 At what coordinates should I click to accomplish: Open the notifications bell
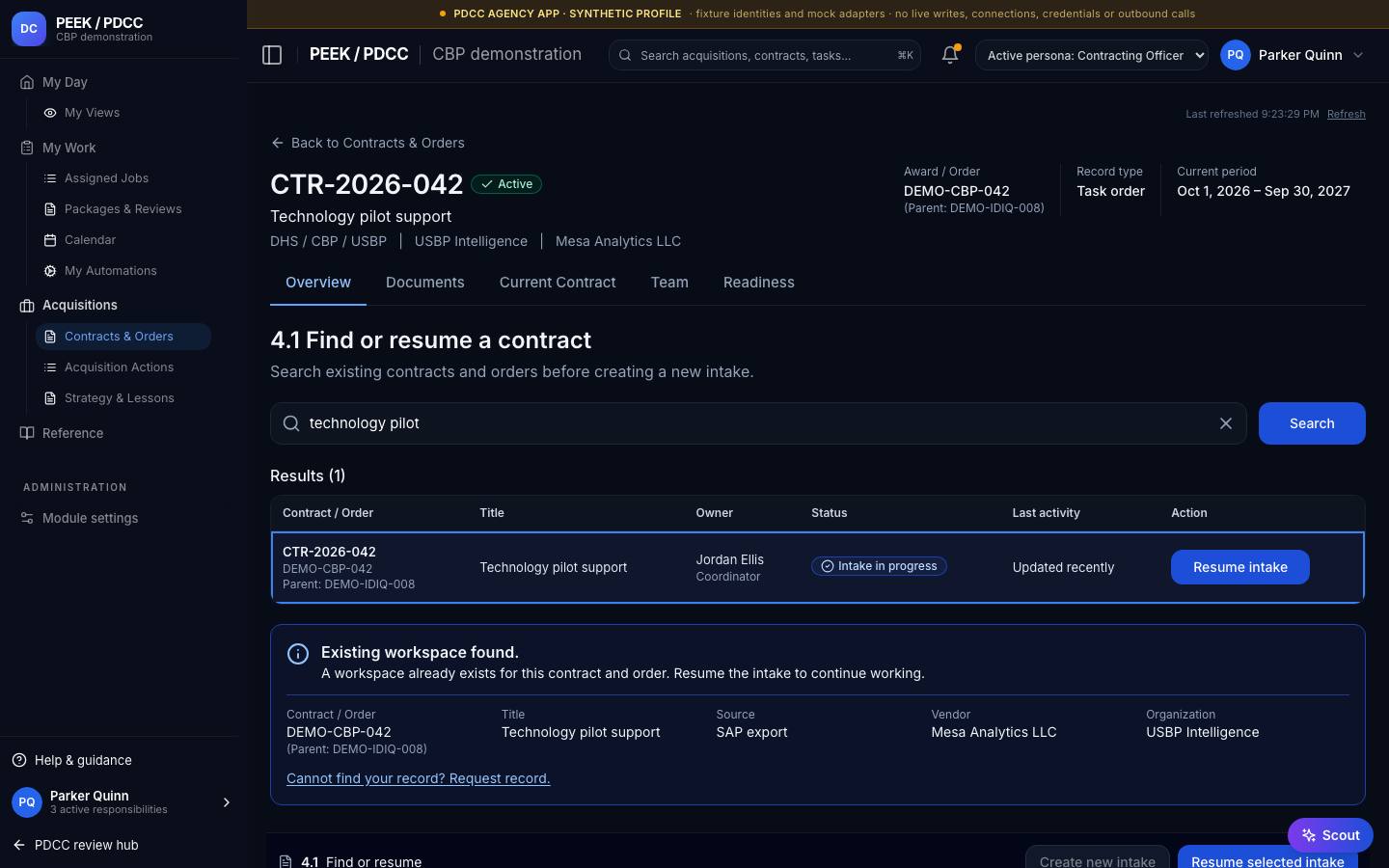[950, 55]
